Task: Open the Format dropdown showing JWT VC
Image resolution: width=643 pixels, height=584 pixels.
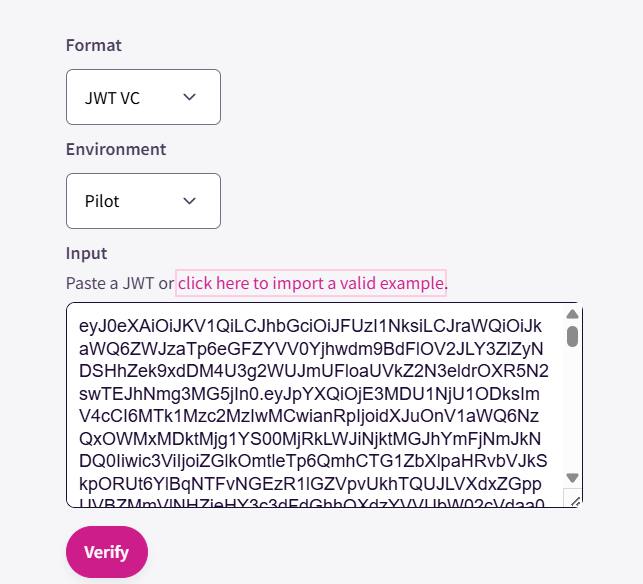Action: (143, 97)
